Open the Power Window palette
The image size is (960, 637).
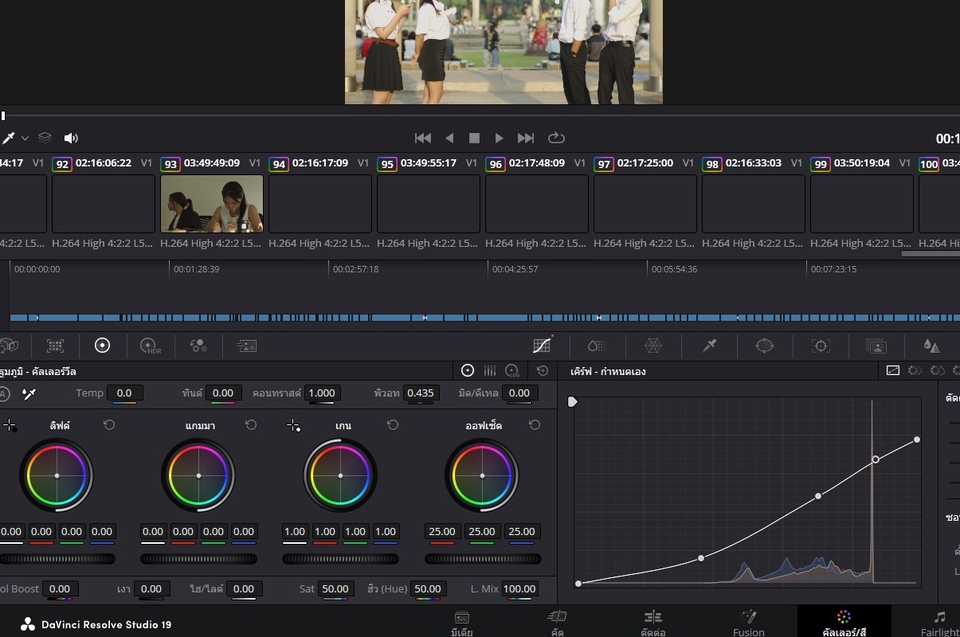tap(765, 346)
